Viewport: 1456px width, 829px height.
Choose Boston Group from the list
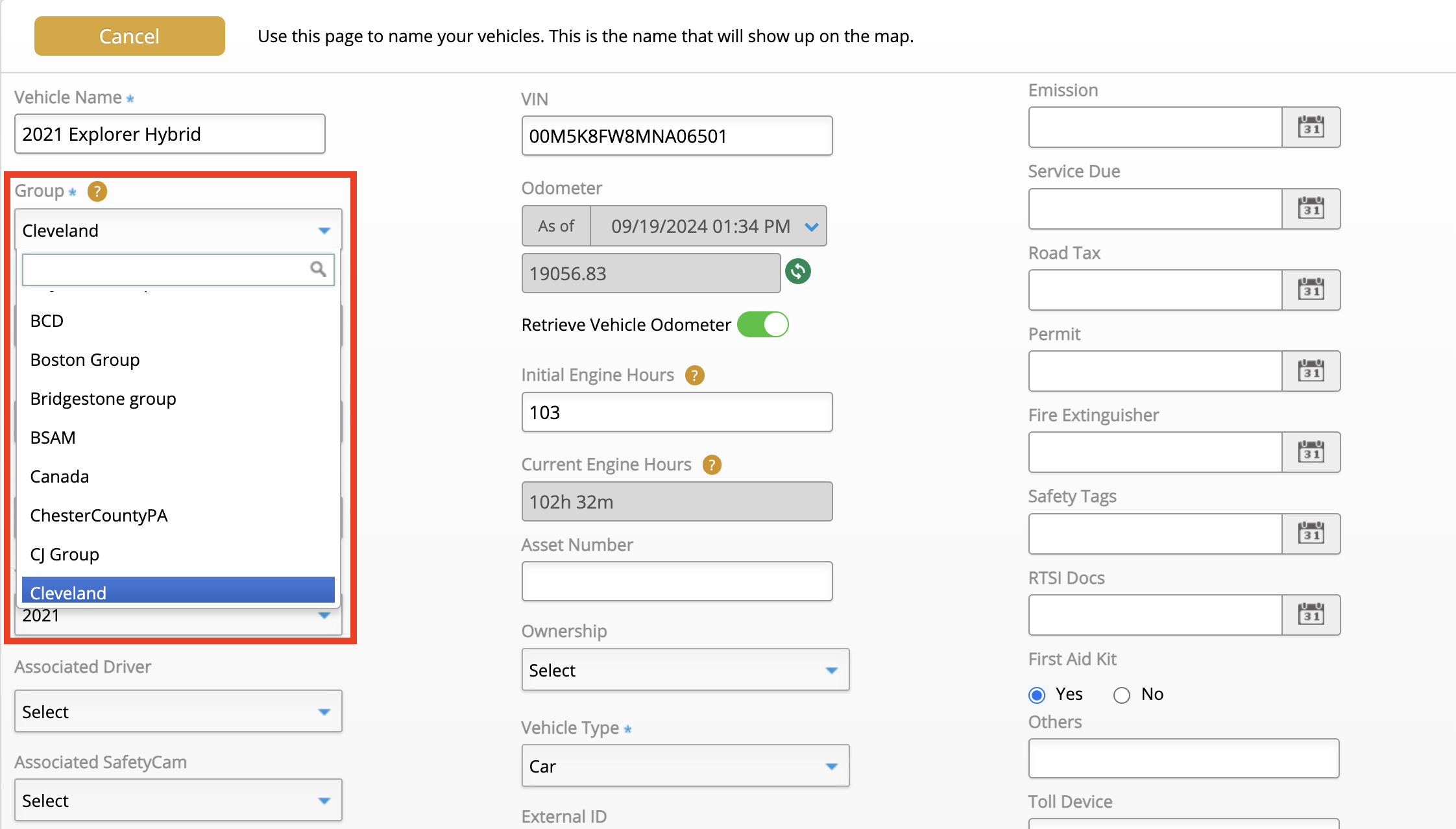pos(85,360)
